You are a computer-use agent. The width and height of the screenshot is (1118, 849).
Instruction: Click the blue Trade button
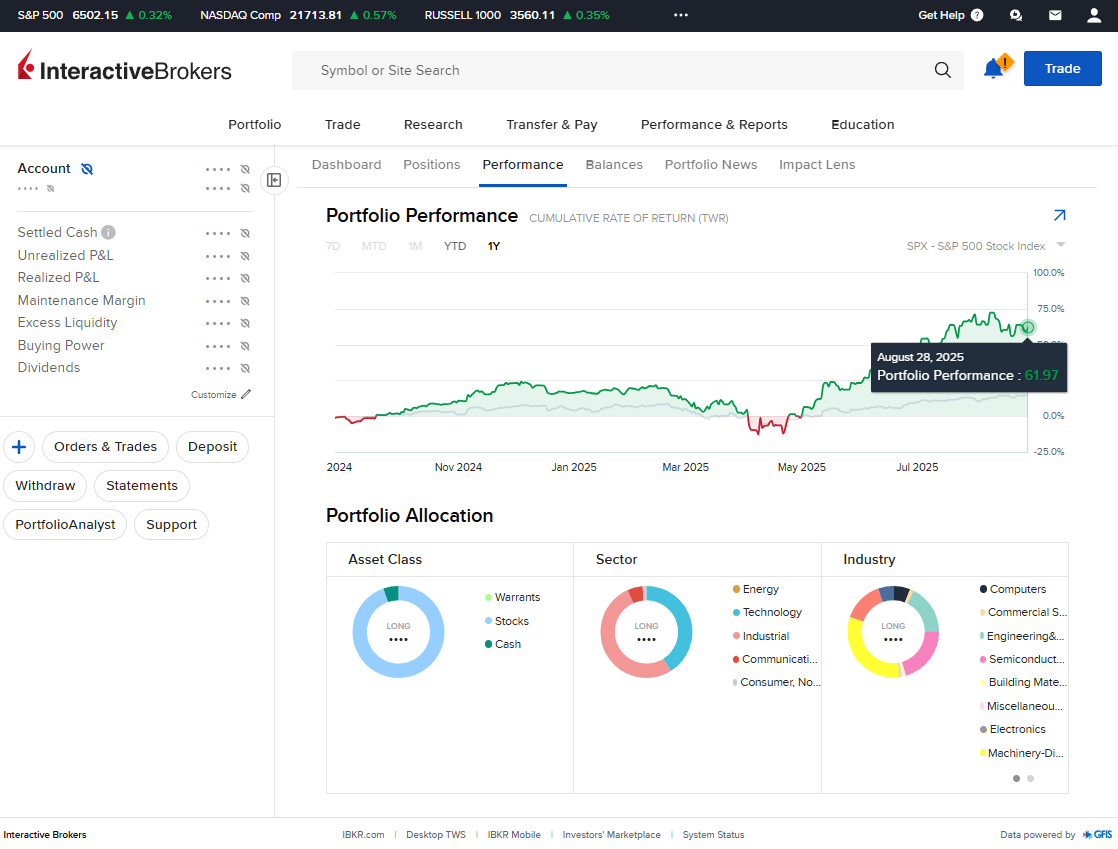tap(1062, 68)
